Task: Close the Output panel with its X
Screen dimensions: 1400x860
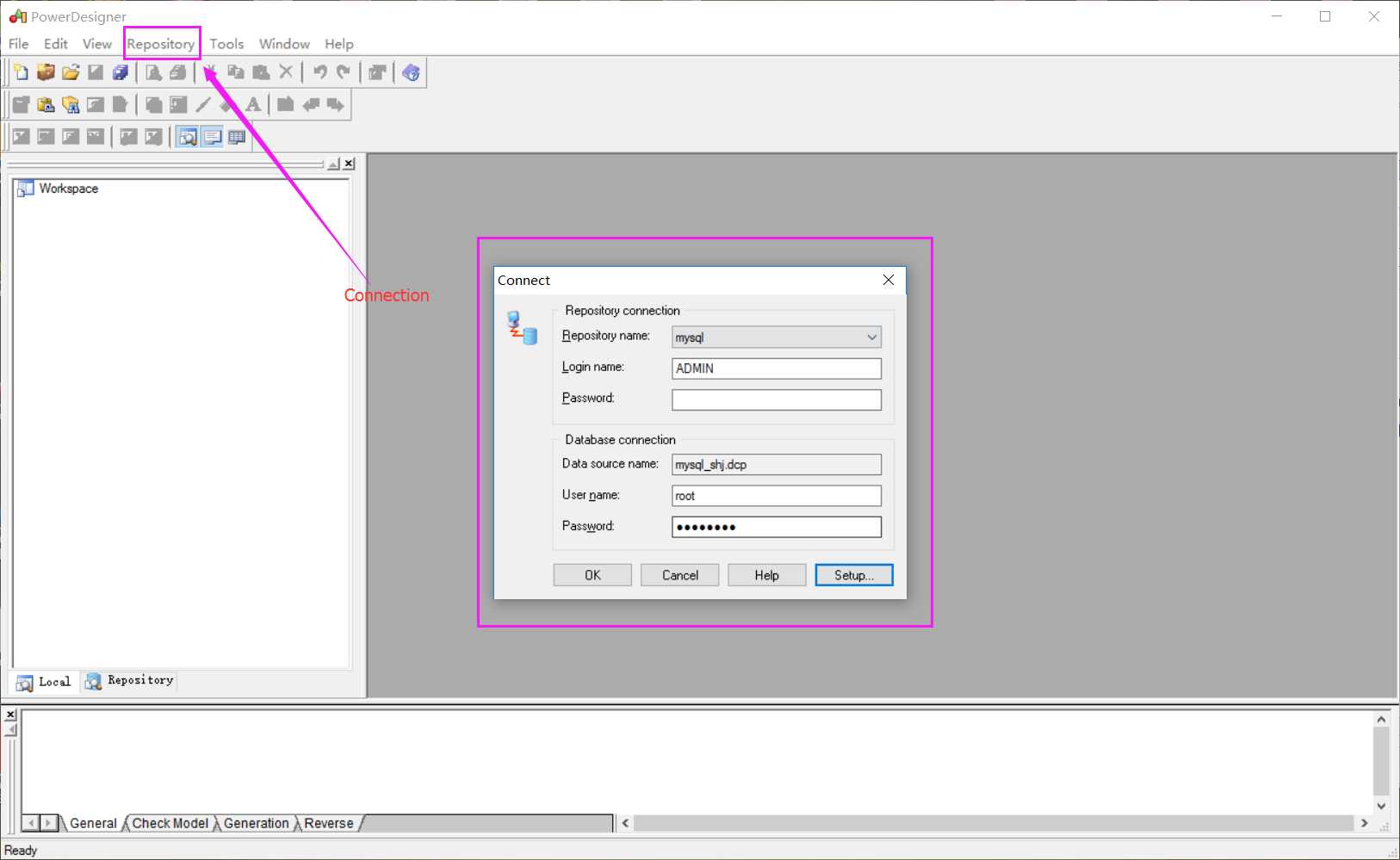Action: 10,715
